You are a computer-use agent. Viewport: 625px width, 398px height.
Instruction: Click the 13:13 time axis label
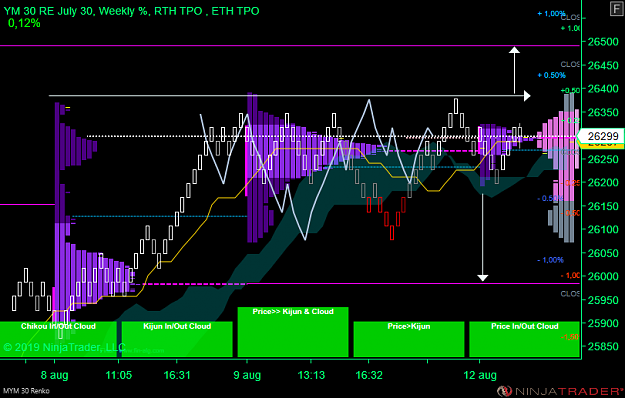click(x=311, y=375)
